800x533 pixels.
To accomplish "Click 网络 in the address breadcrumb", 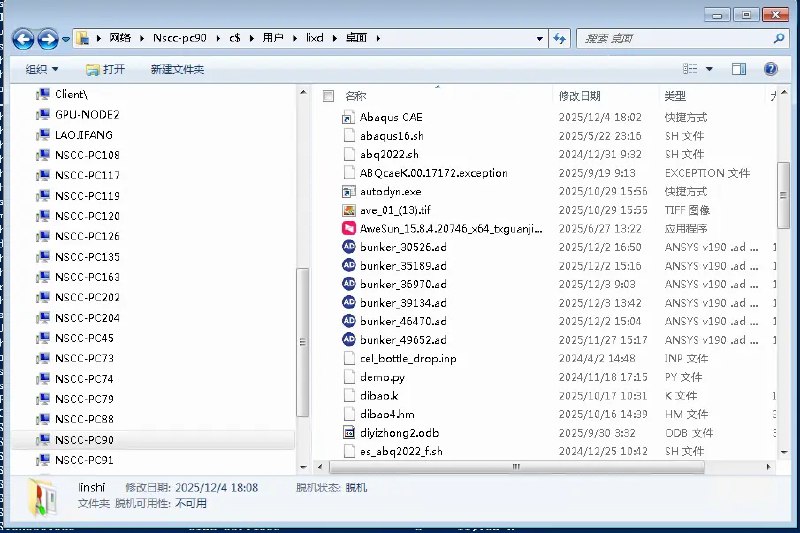I will [120, 38].
